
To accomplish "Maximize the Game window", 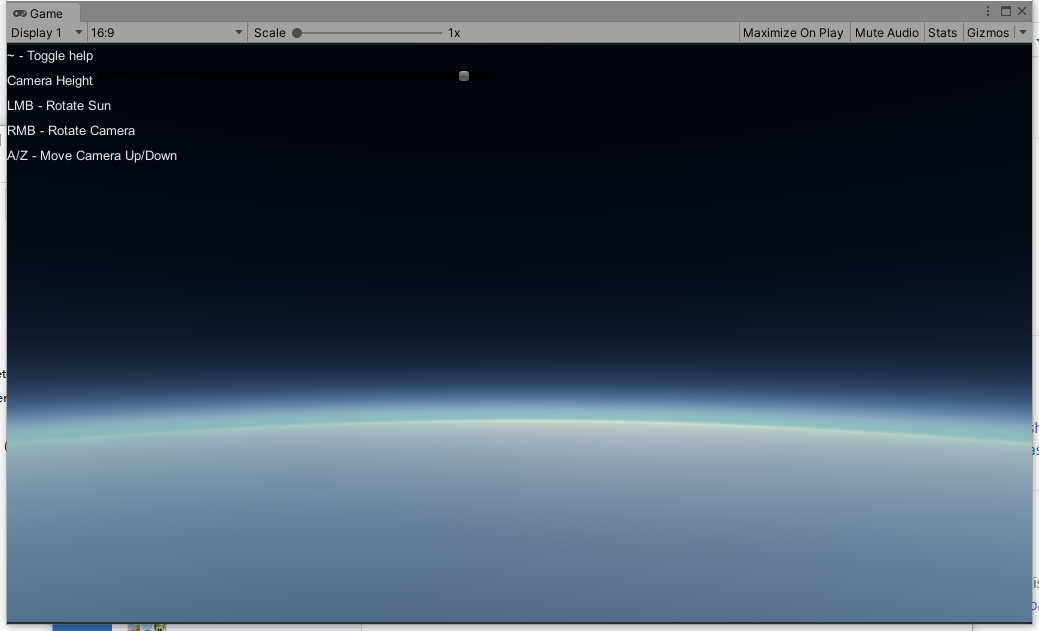I will [x=1006, y=11].
